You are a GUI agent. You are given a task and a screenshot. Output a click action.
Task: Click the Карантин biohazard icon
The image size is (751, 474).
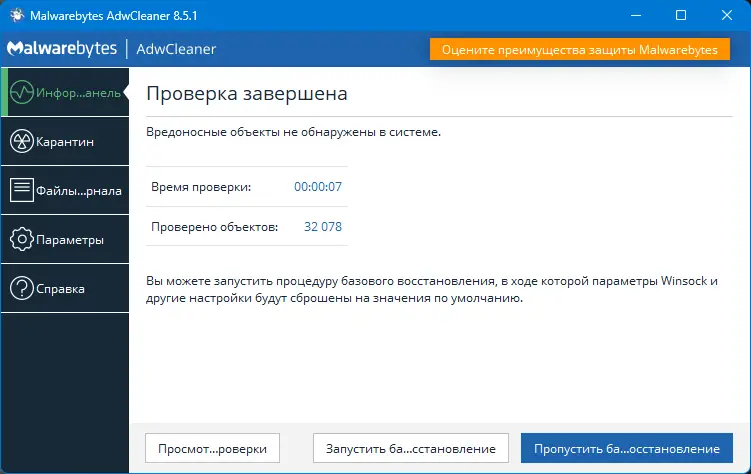click(x=22, y=141)
